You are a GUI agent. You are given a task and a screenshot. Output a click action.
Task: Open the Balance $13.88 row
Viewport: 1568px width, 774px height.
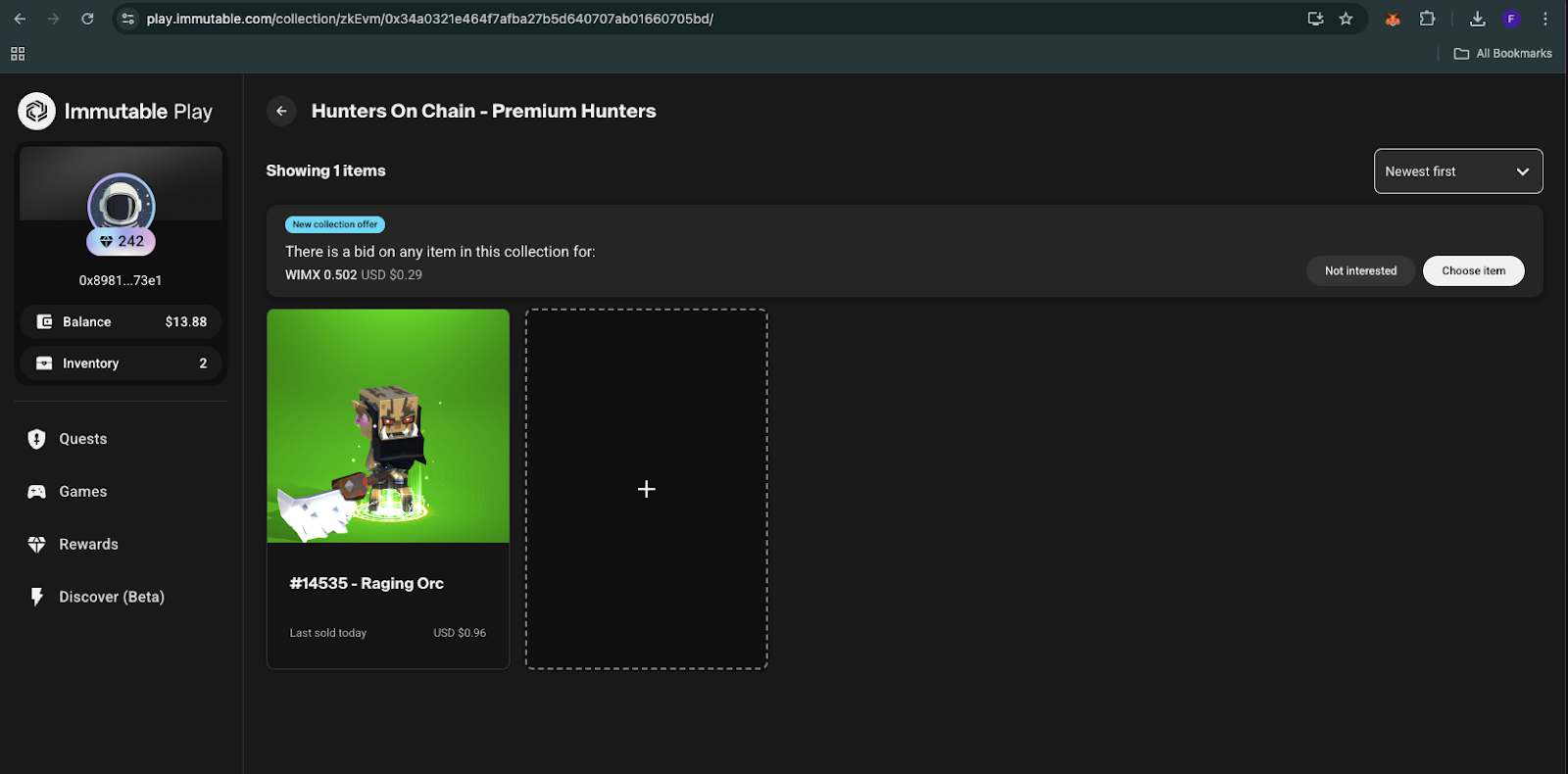[x=121, y=321]
